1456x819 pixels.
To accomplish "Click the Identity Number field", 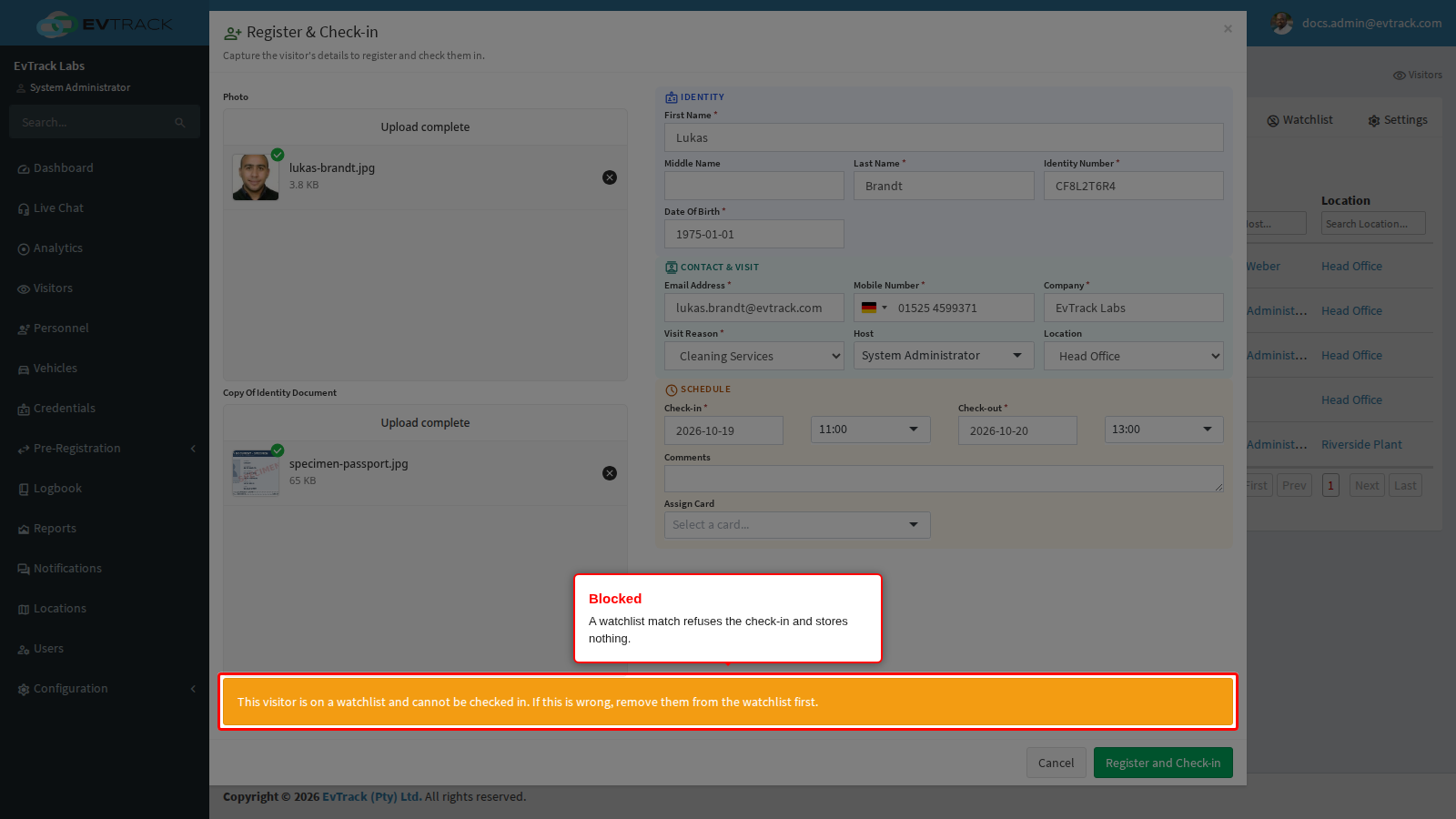I will pyautogui.click(x=1134, y=186).
